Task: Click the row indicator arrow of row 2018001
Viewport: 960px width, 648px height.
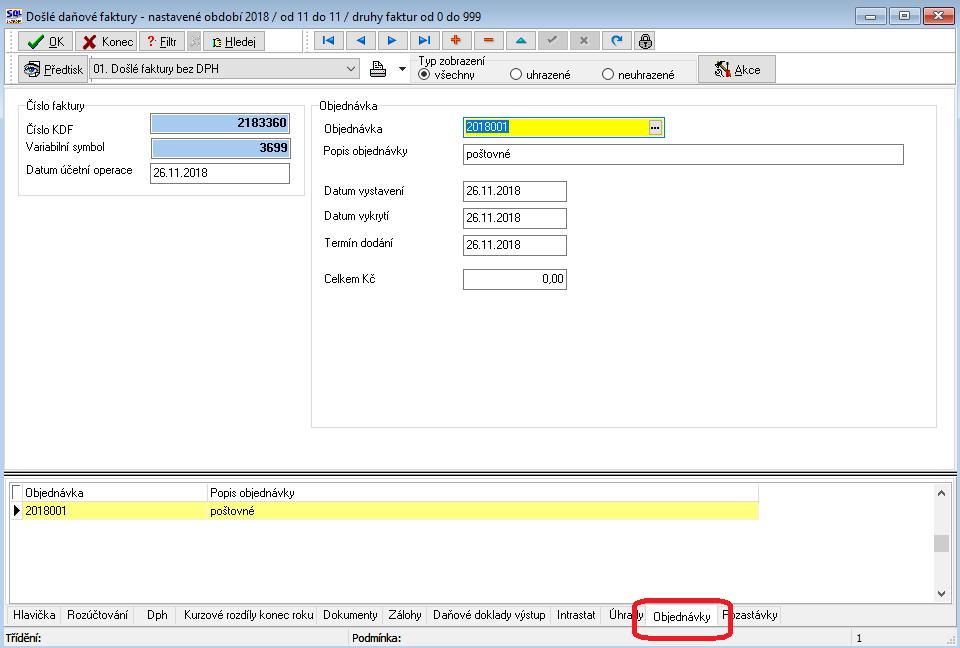Action: 17,511
